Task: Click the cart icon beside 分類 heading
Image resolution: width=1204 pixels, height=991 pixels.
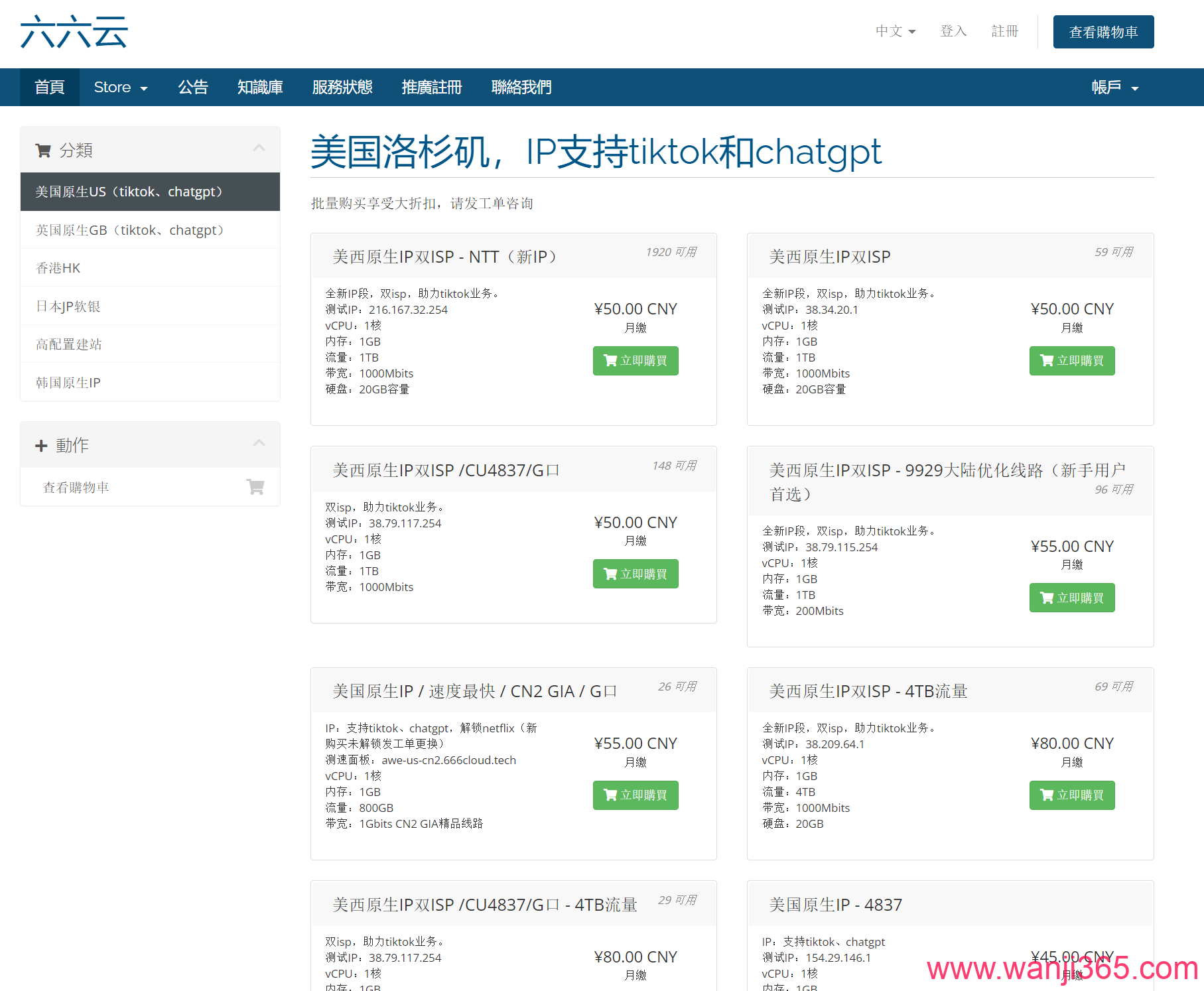Action: tap(43, 150)
